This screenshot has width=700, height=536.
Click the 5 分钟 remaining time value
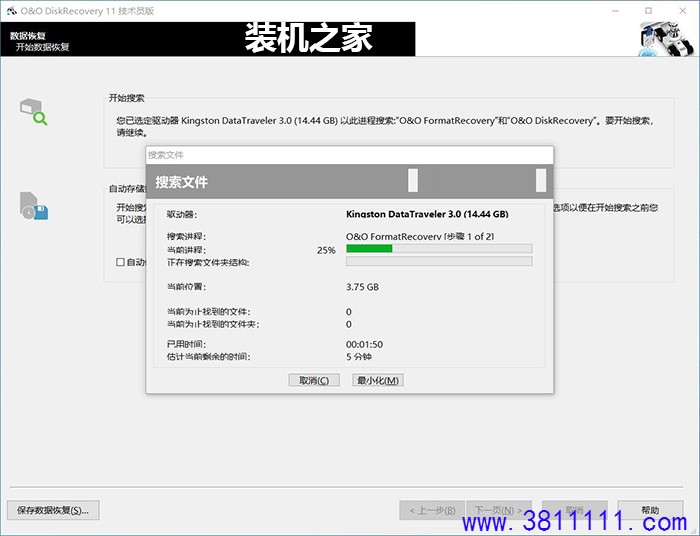358,357
